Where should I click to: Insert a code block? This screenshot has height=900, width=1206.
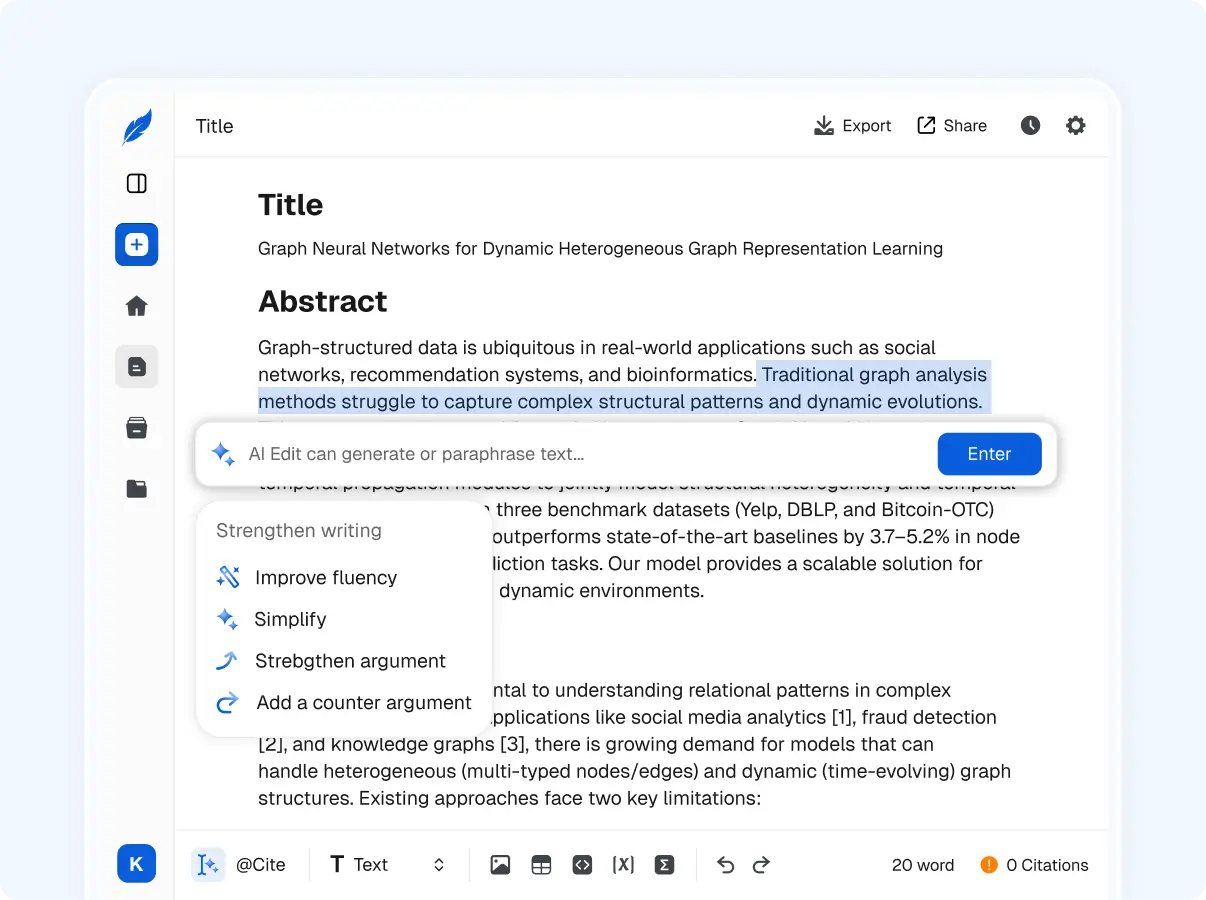pyautogui.click(x=582, y=864)
